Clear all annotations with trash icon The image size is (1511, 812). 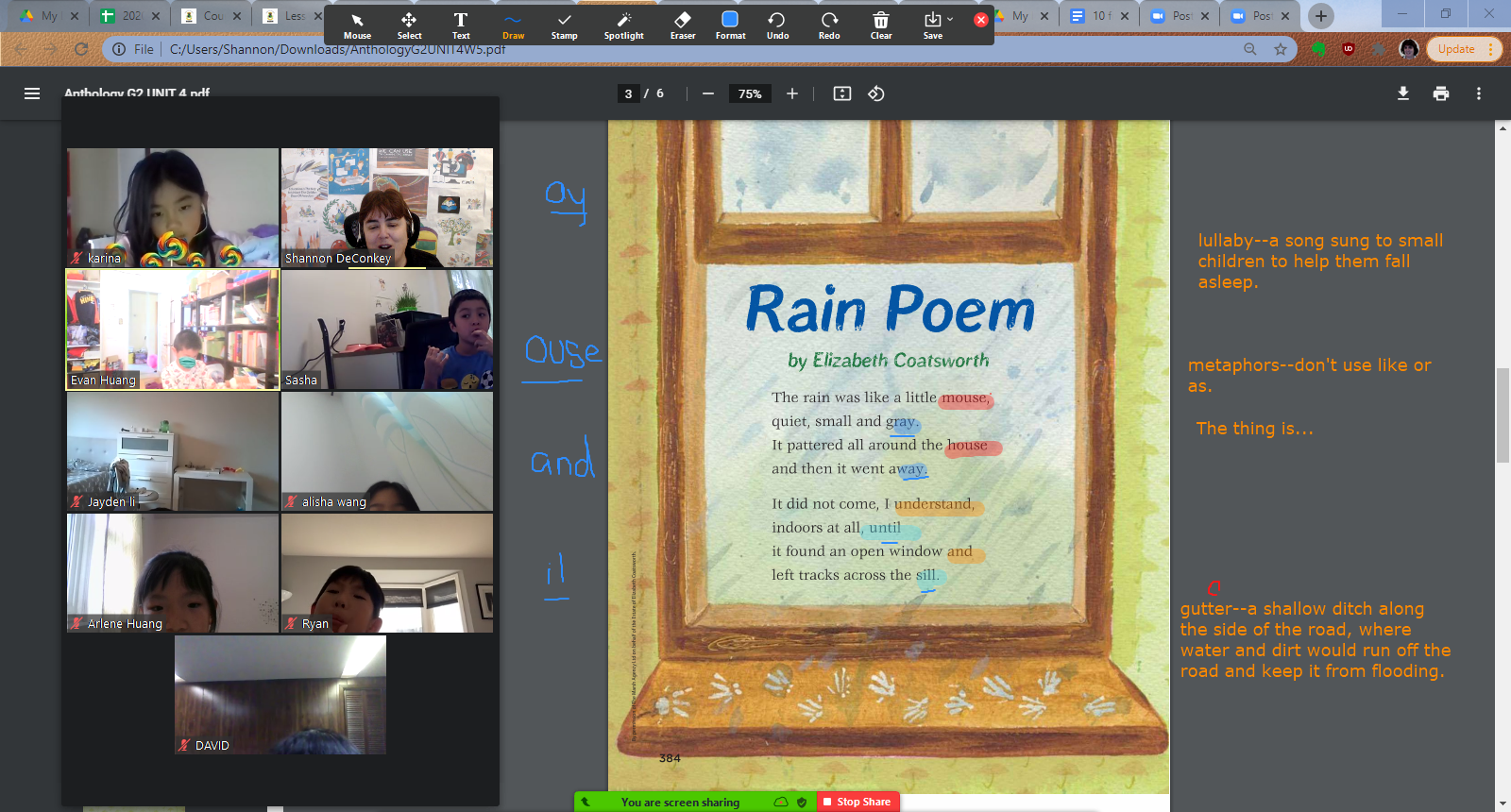pos(881,25)
